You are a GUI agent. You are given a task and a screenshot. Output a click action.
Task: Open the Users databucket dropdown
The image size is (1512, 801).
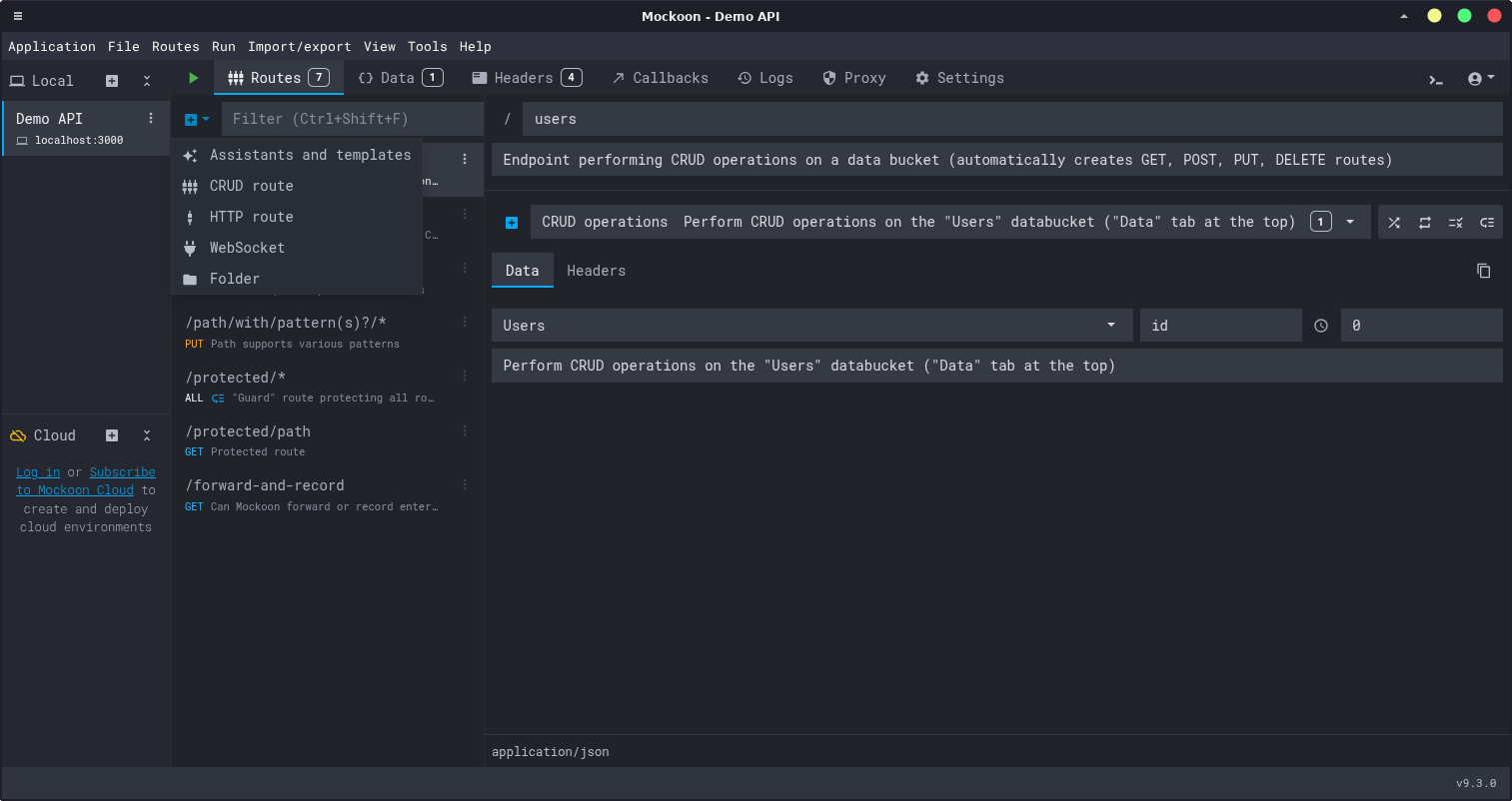point(811,326)
